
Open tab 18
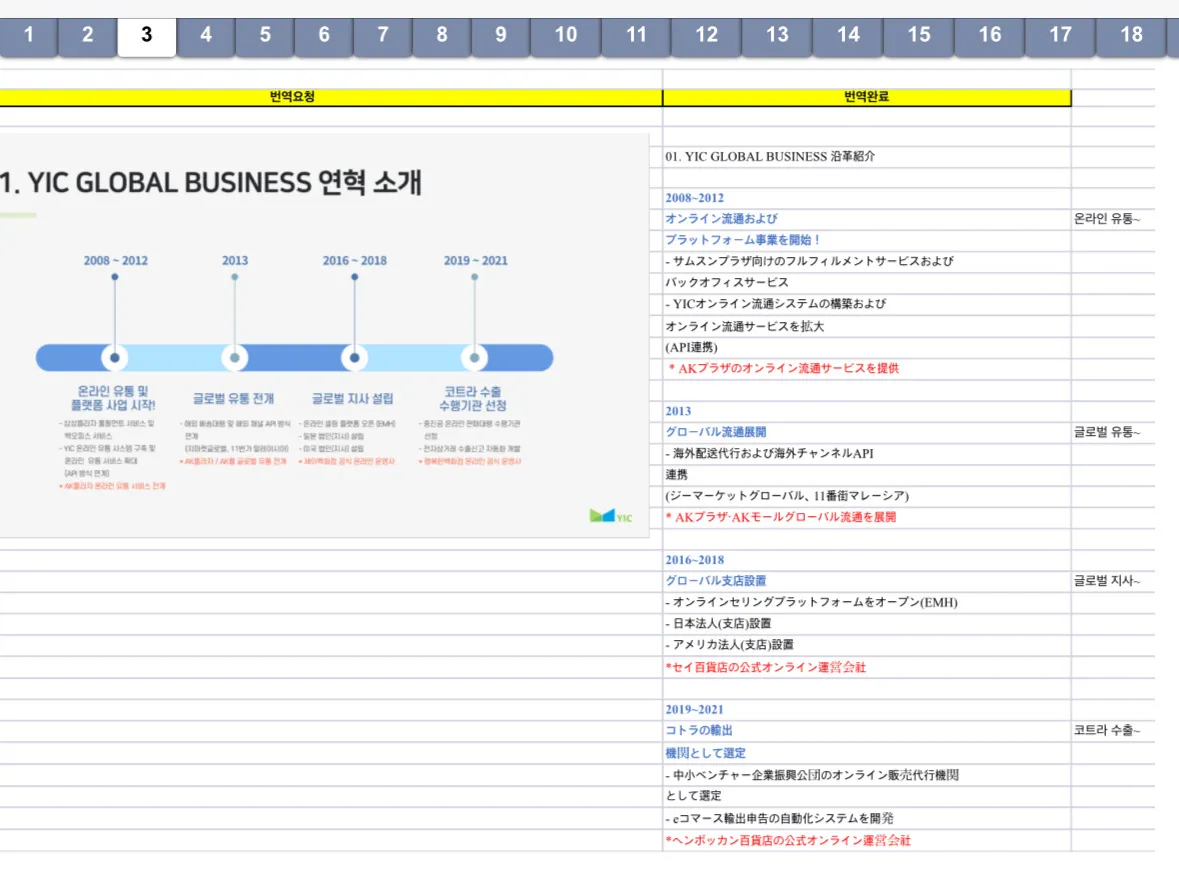point(1131,36)
